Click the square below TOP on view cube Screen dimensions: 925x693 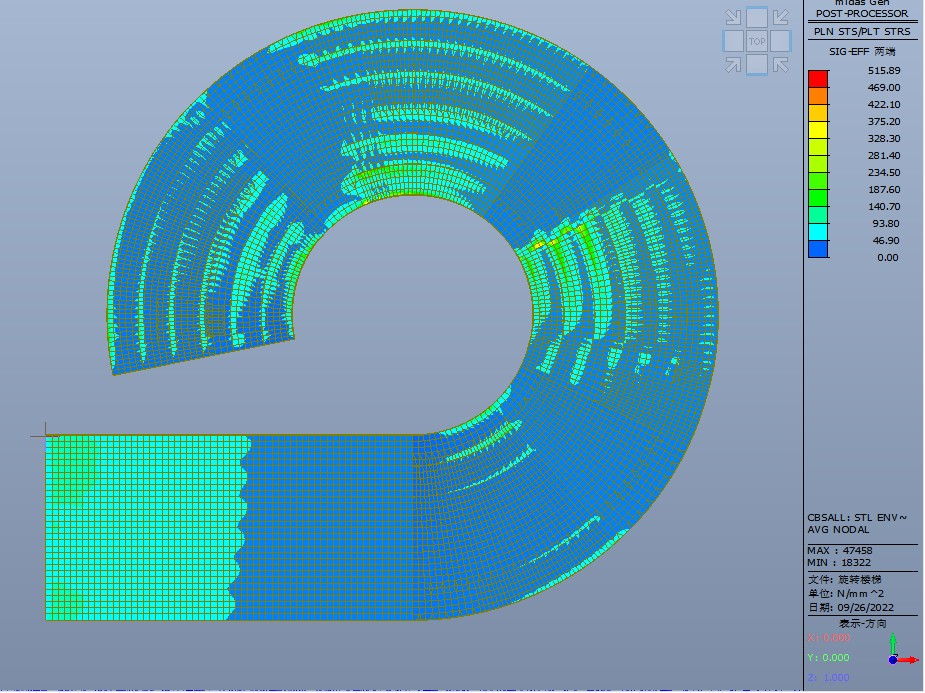[x=756, y=64]
